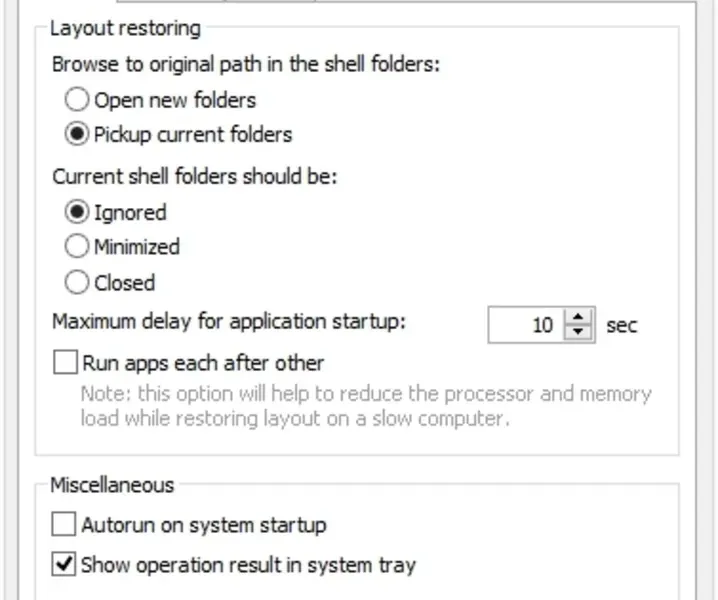Click the 'Layout restoring' group heading
Screen dimensions: 718x600
pyautogui.click(x=125, y=28)
